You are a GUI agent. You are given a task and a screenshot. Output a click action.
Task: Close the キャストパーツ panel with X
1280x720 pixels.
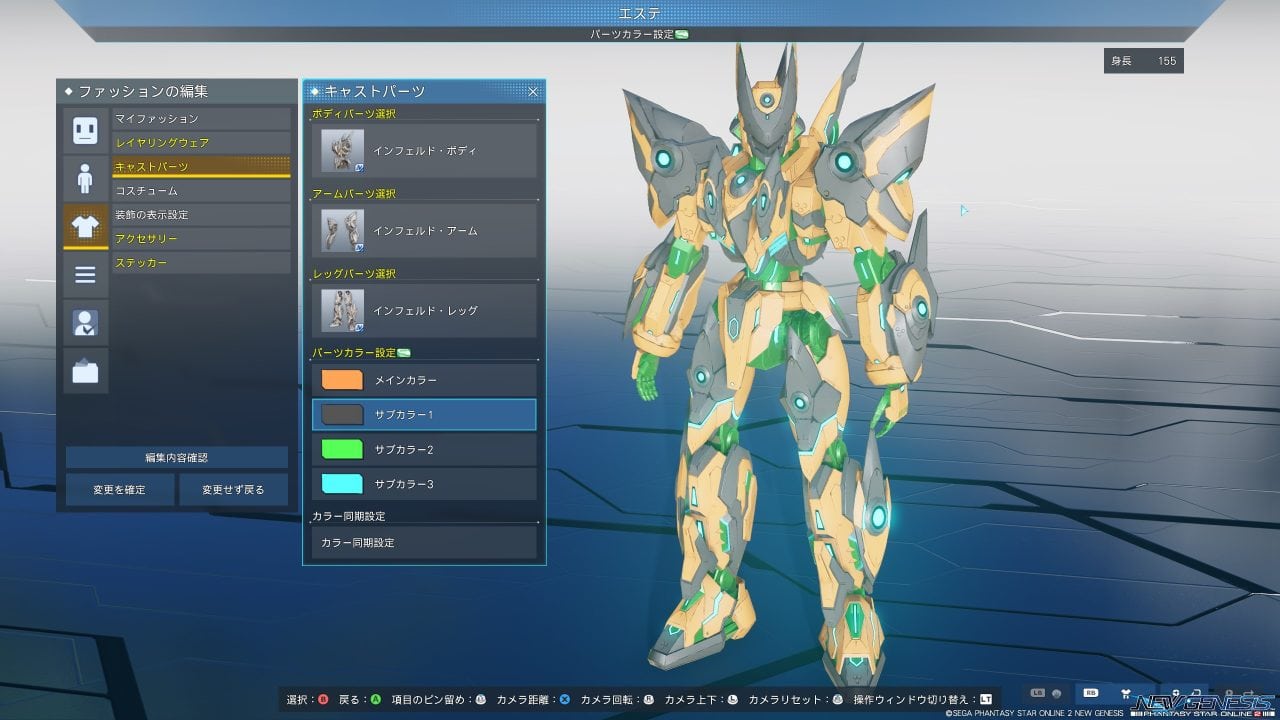533,91
